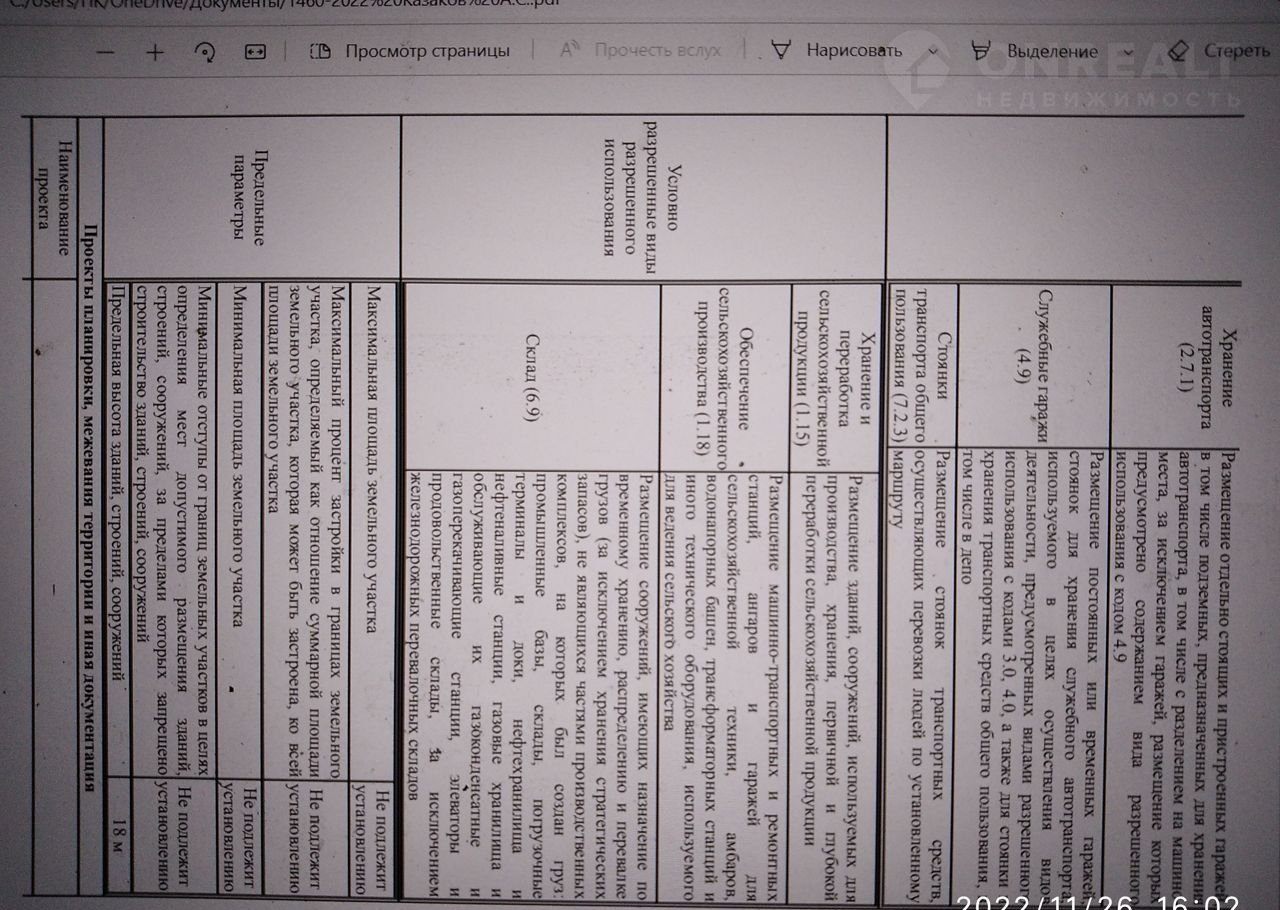Open Просмотр страницы page view
Screen dimensions: 1280x910
pos(410,51)
